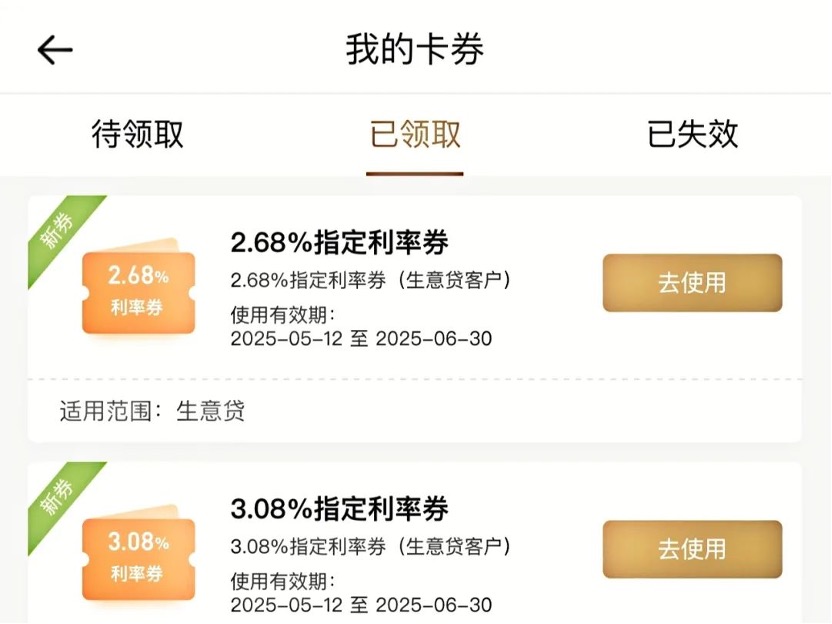The image size is (832, 624).
Task: Tap the orange 2.68% 利率券 coupon icon
Action: click(x=138, y=289)
